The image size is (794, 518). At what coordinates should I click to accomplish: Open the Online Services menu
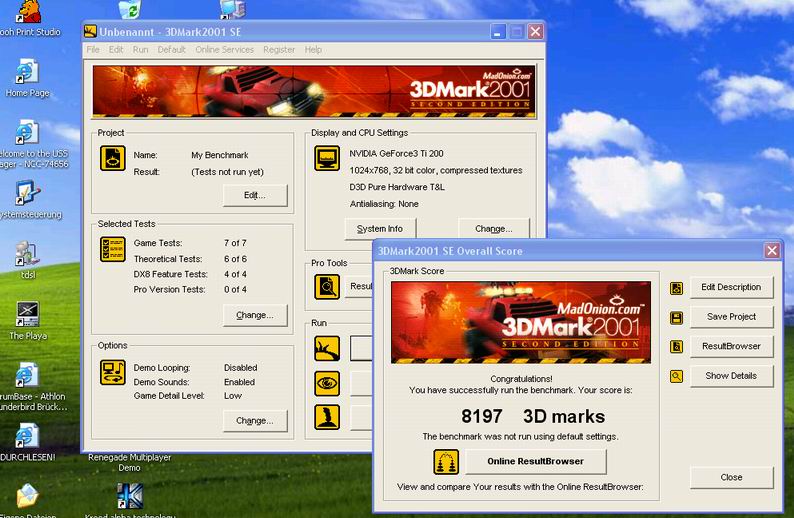[224, 50]
